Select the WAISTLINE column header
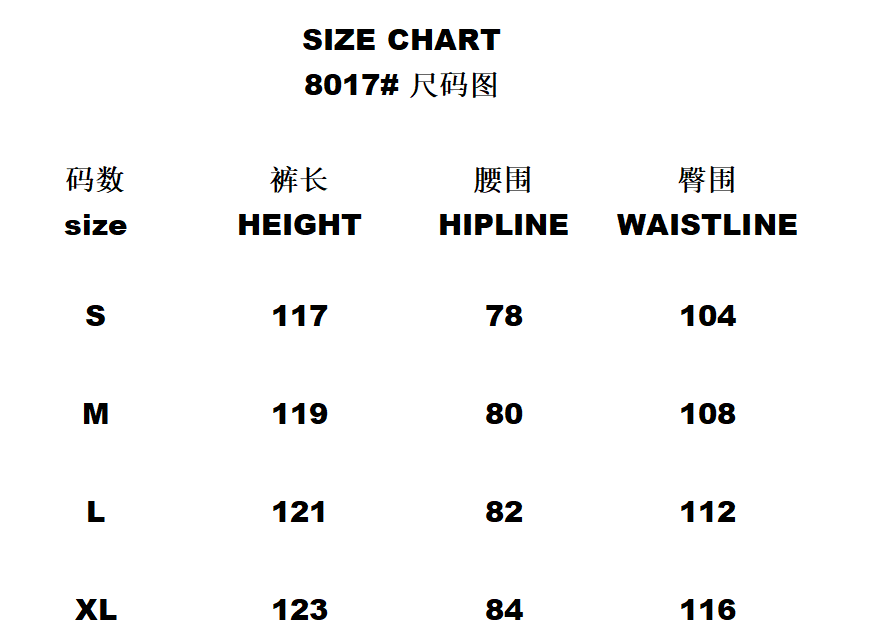 click(x=707, y=225)
